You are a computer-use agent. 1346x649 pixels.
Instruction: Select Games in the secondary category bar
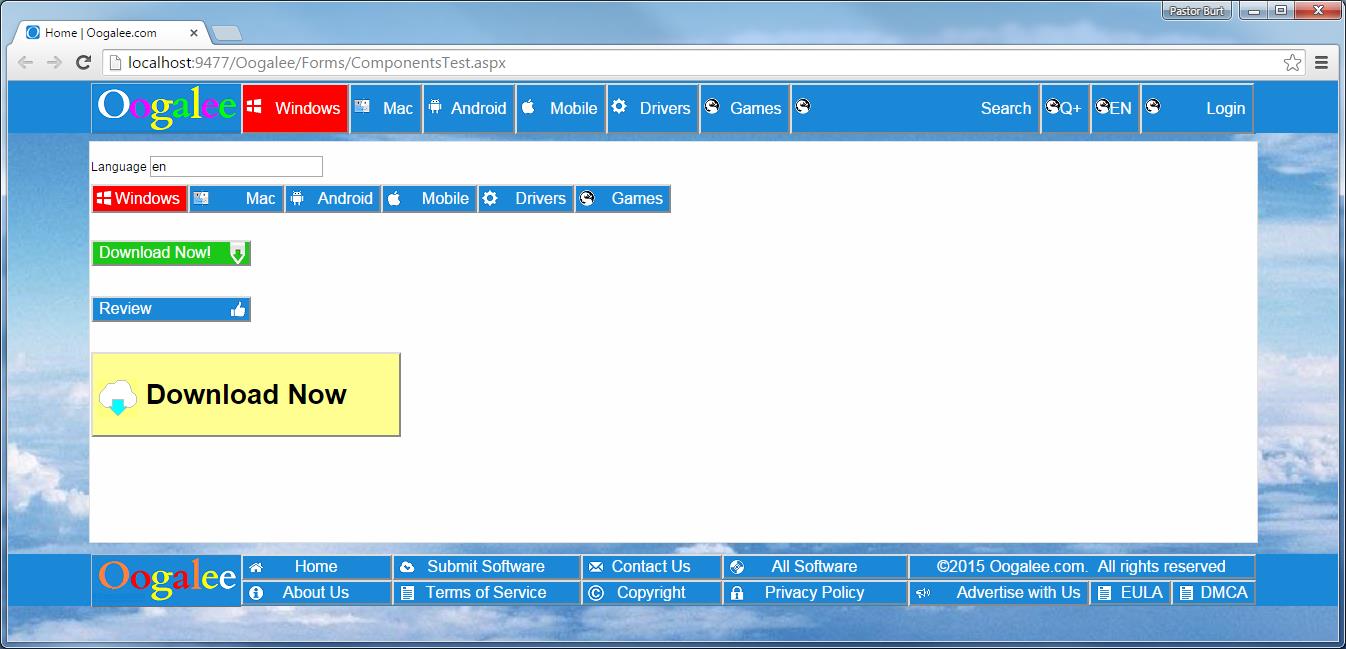pos(622,198)
